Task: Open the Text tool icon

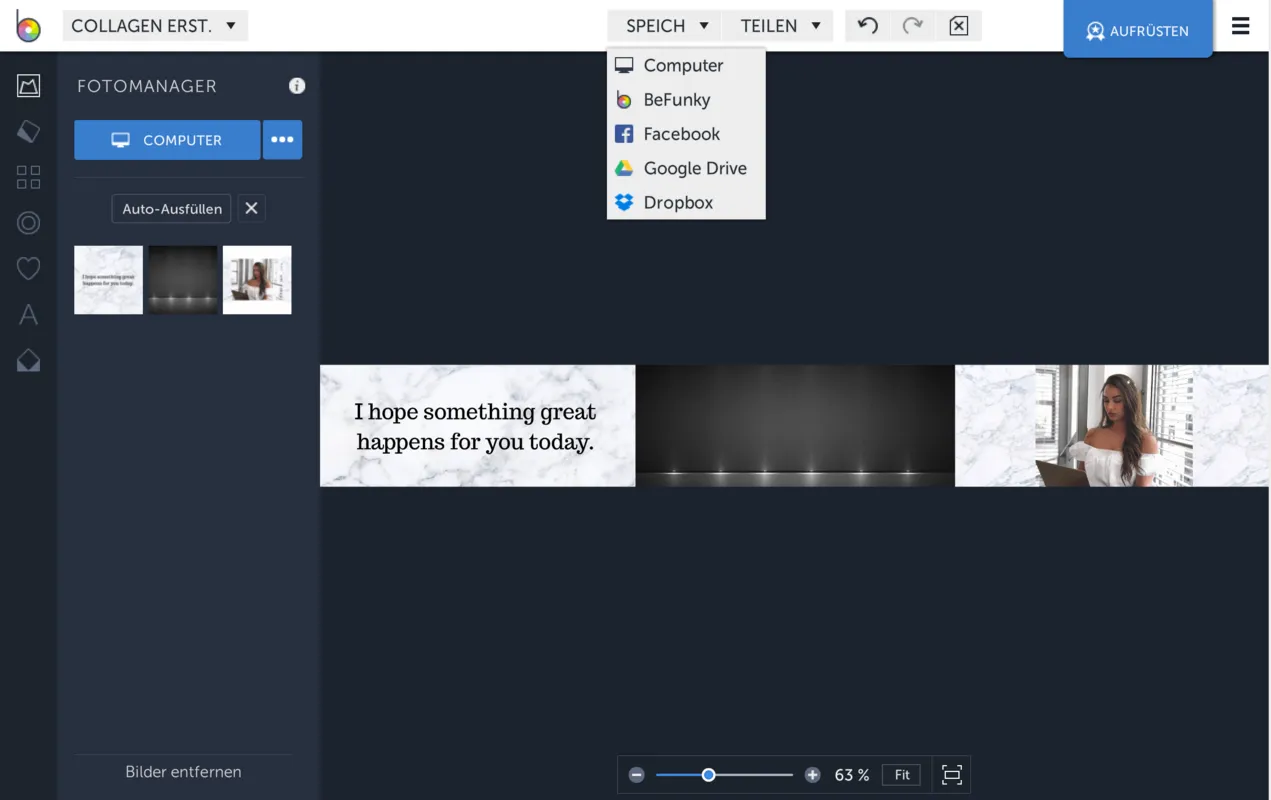Action: (28, 314)
